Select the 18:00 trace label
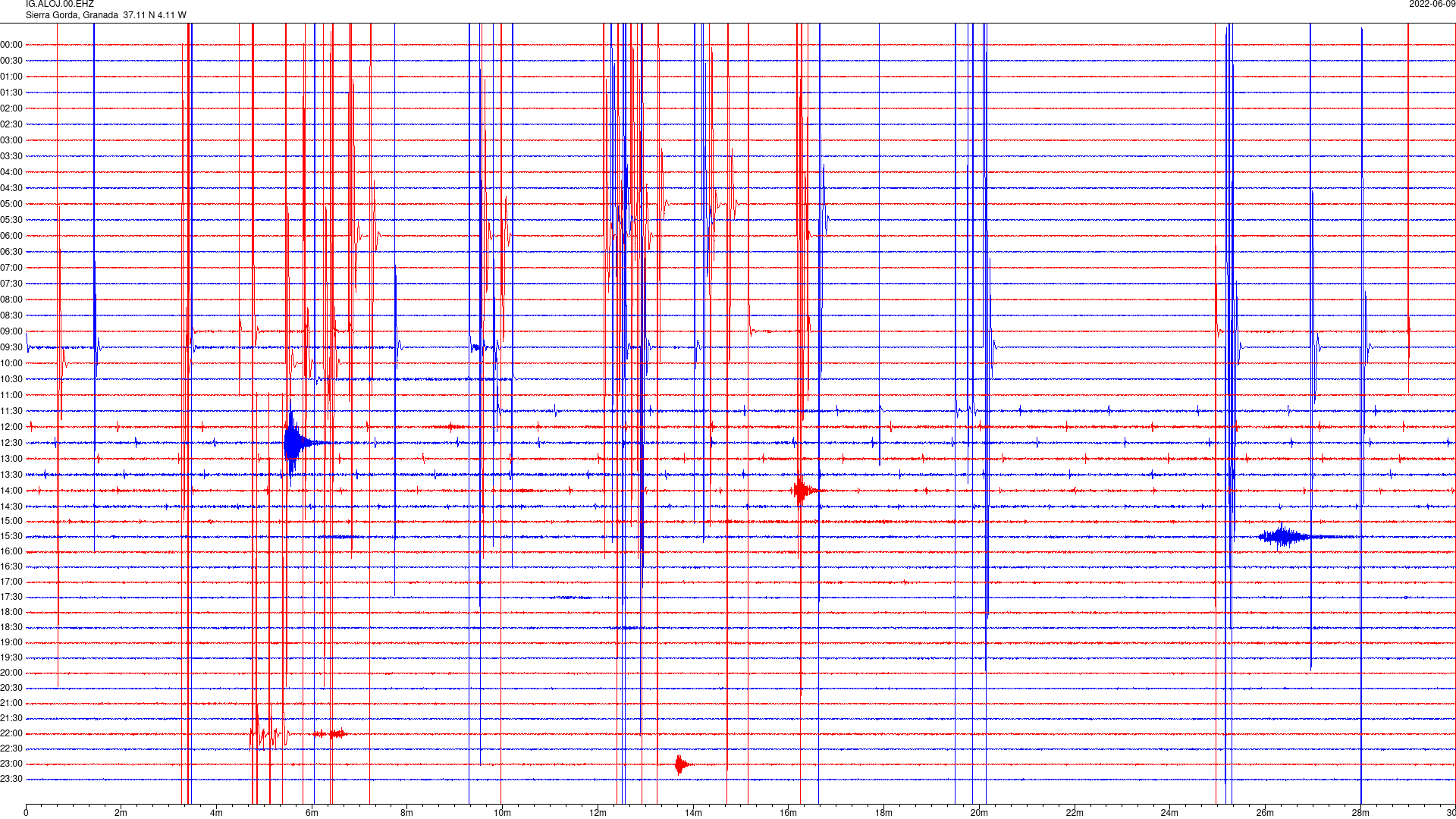The image size is (1456, 819). click(11, 612)
